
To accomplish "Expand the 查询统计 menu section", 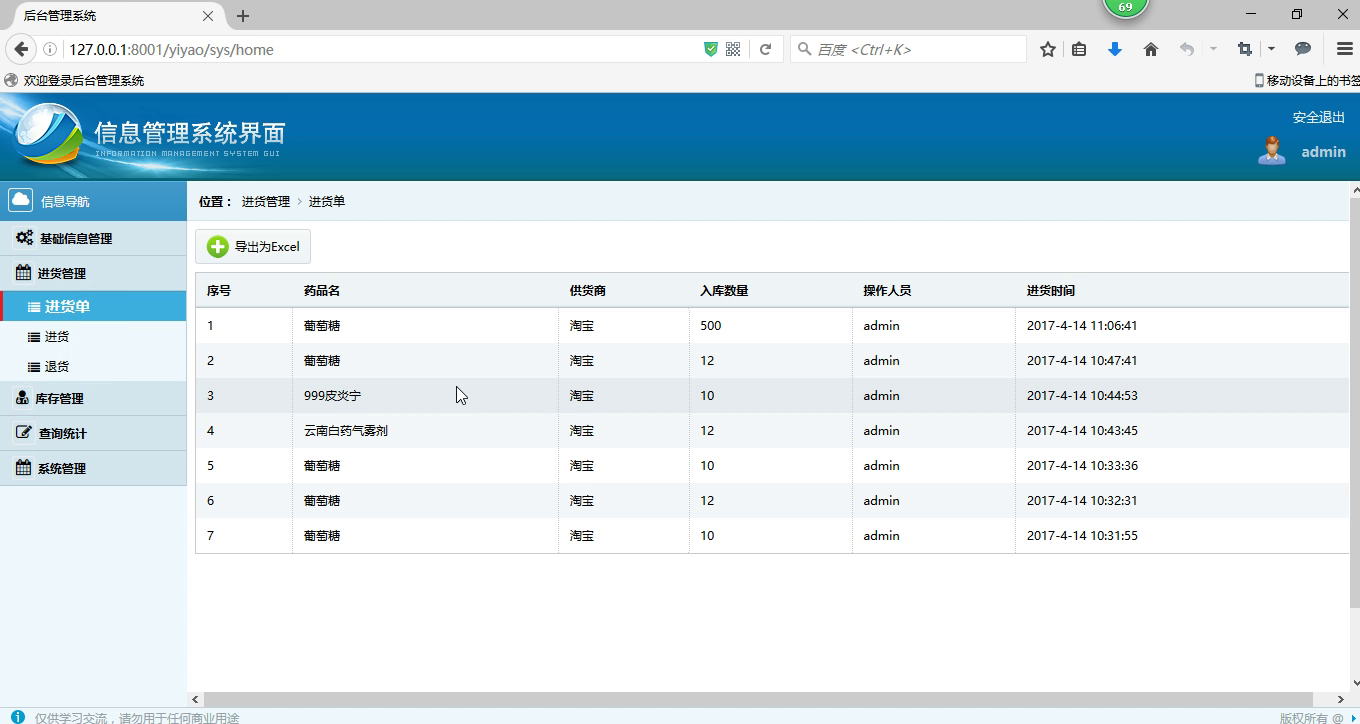I will coord(93,433).
